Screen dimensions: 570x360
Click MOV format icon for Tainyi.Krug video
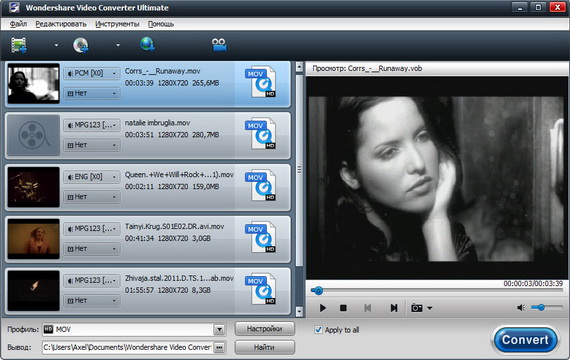click(x=261, y=237)
